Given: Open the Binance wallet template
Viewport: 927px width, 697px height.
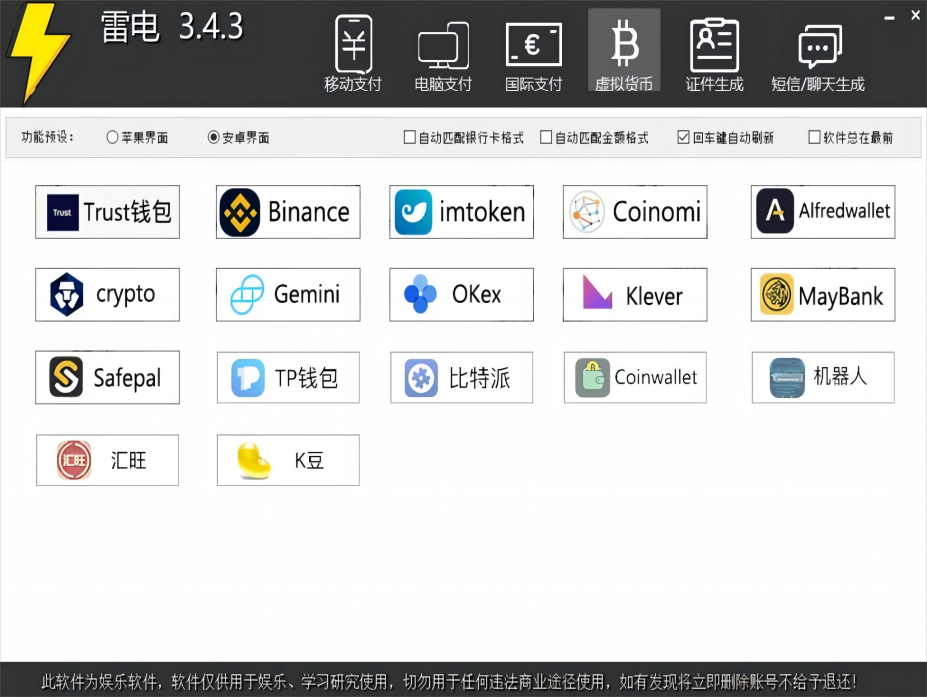Looking at the screenshot, I should pyautogui.click(x=287, y=212).
